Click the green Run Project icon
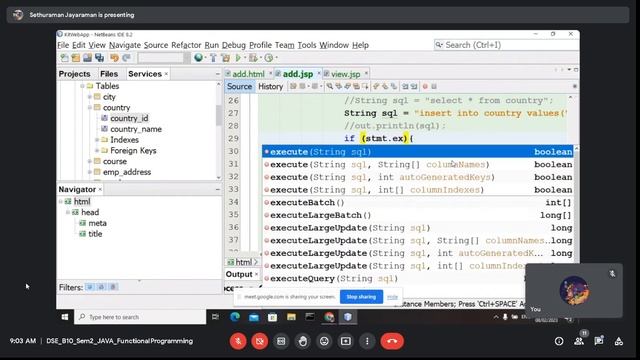This screenshot has height=360, width=640. click(238, 58)
